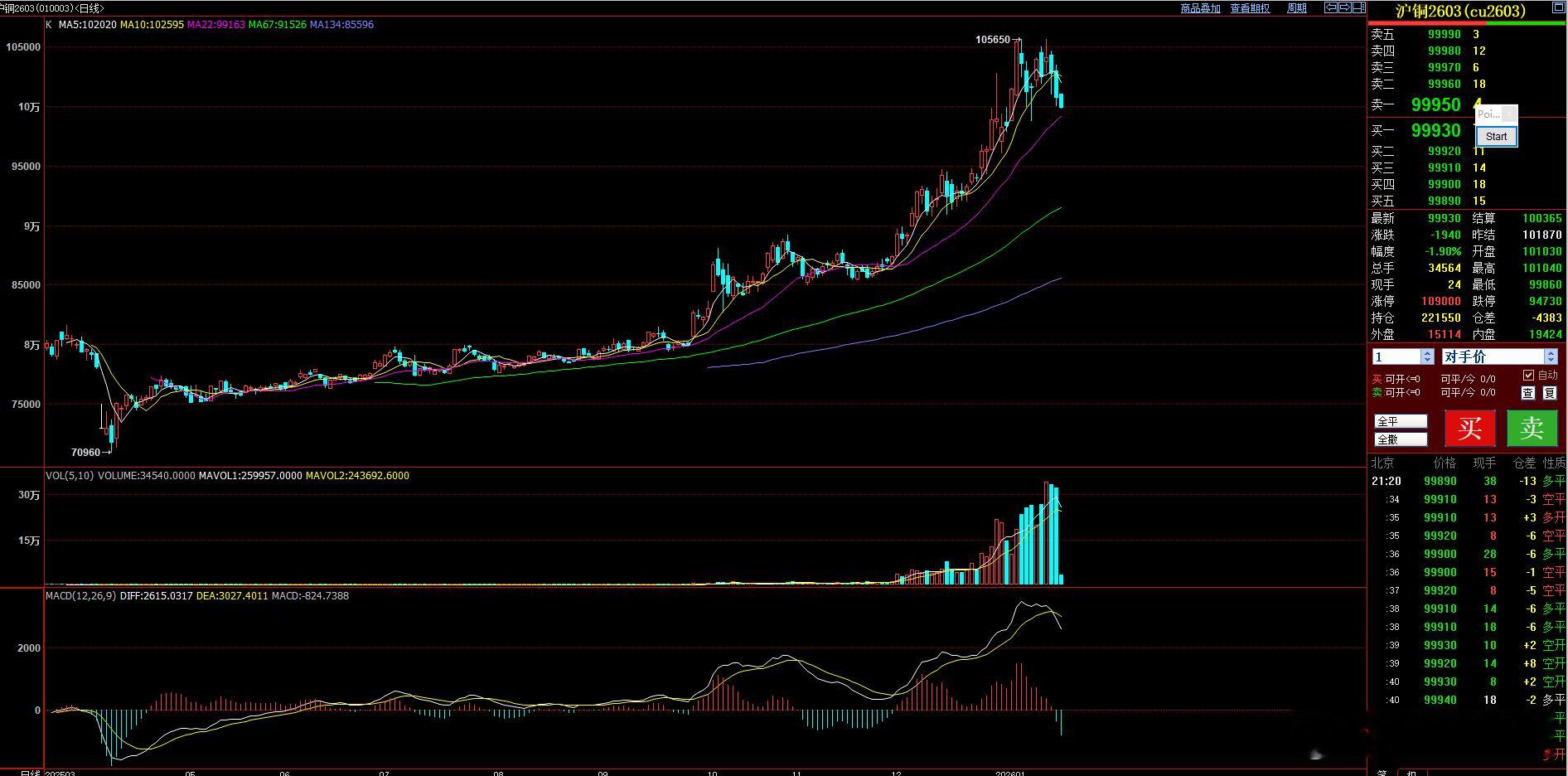Click the 涨停 limit-up price 109000
This screenshot has height=776, width=1568.
(1441, 301)
